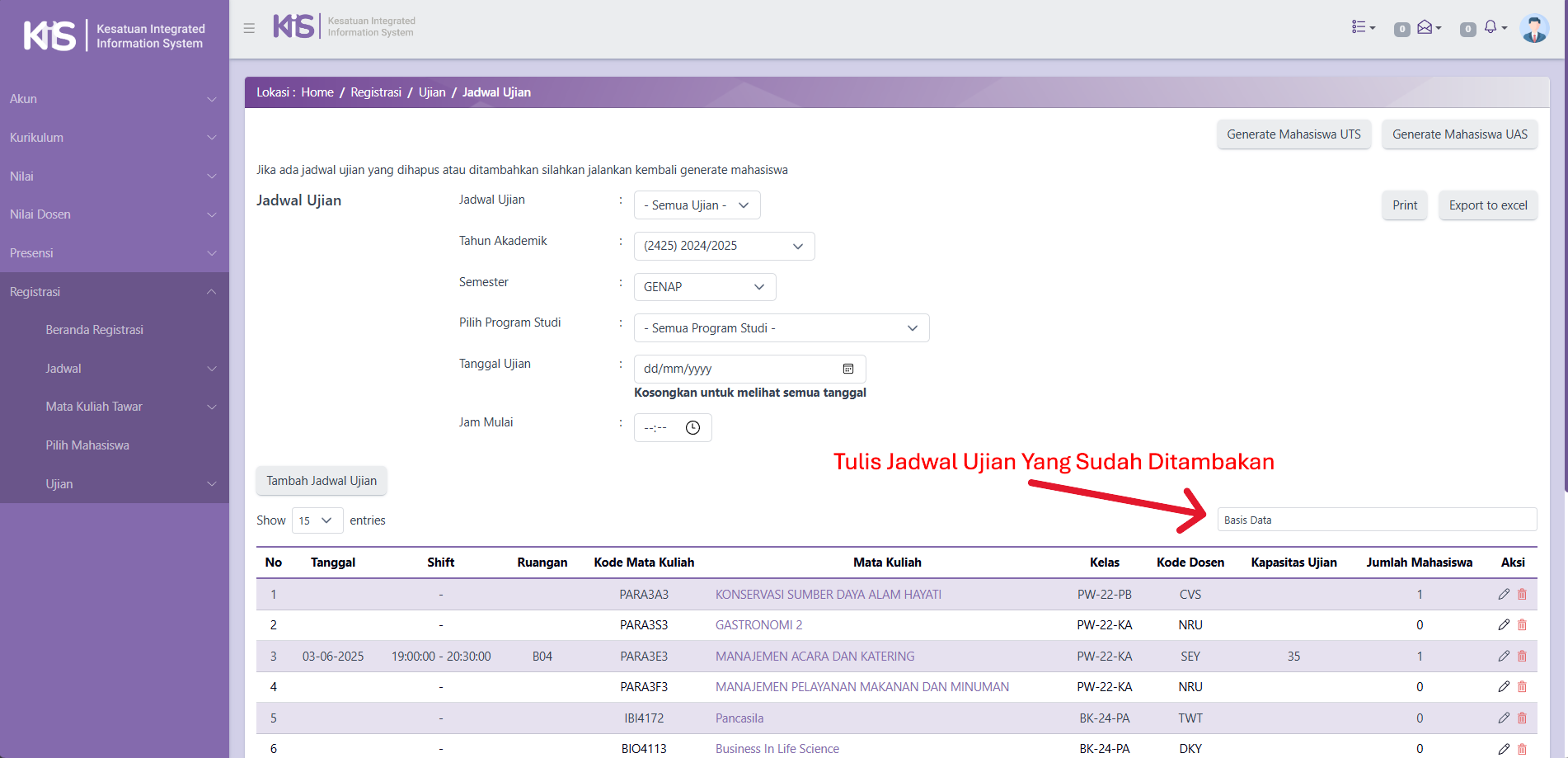
Task: Click the clock icon in Jam Mulai
Action: point(692,427)
